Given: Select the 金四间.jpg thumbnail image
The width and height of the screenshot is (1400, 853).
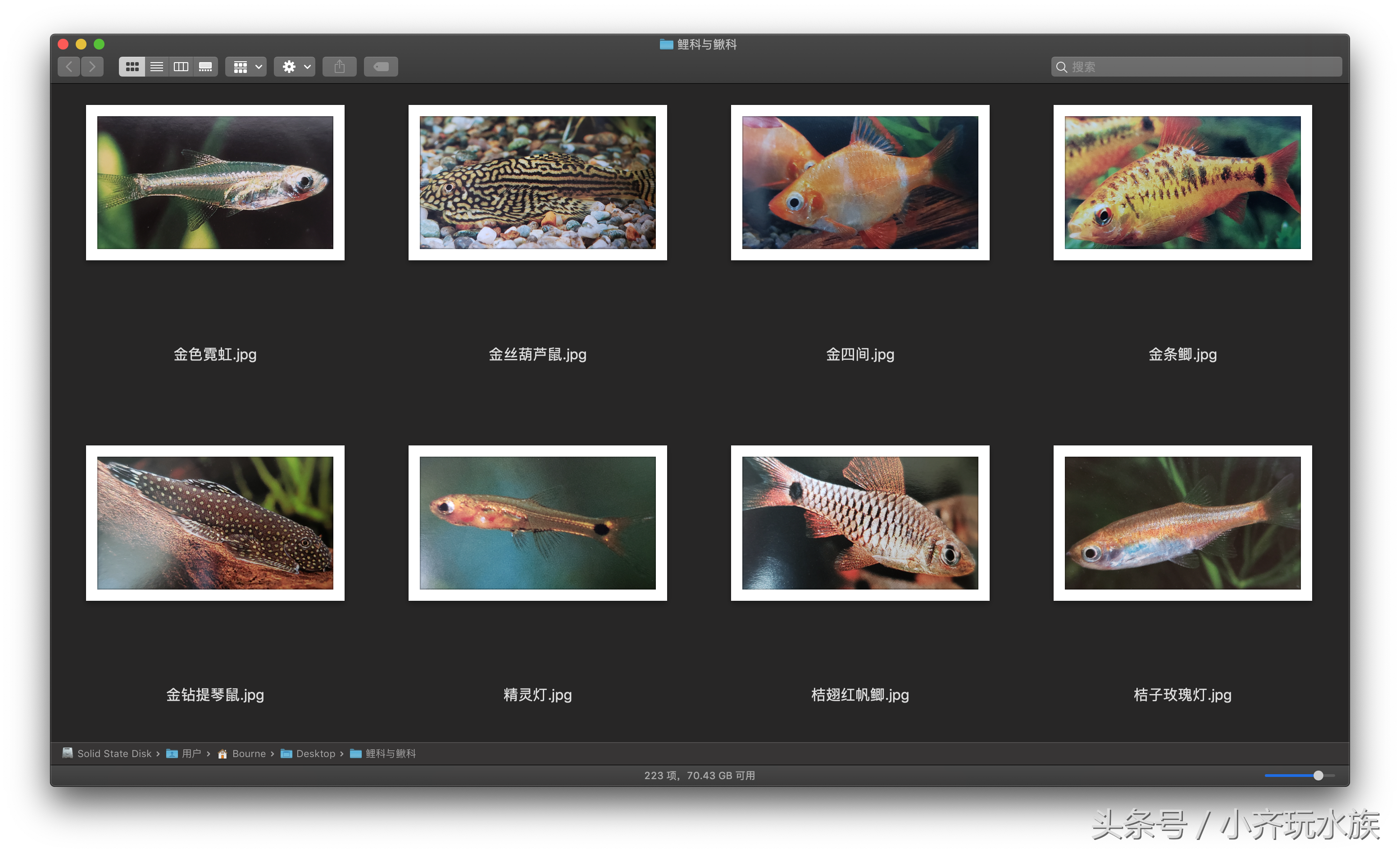Looking at the screenshot, I should tap(860, 183).
